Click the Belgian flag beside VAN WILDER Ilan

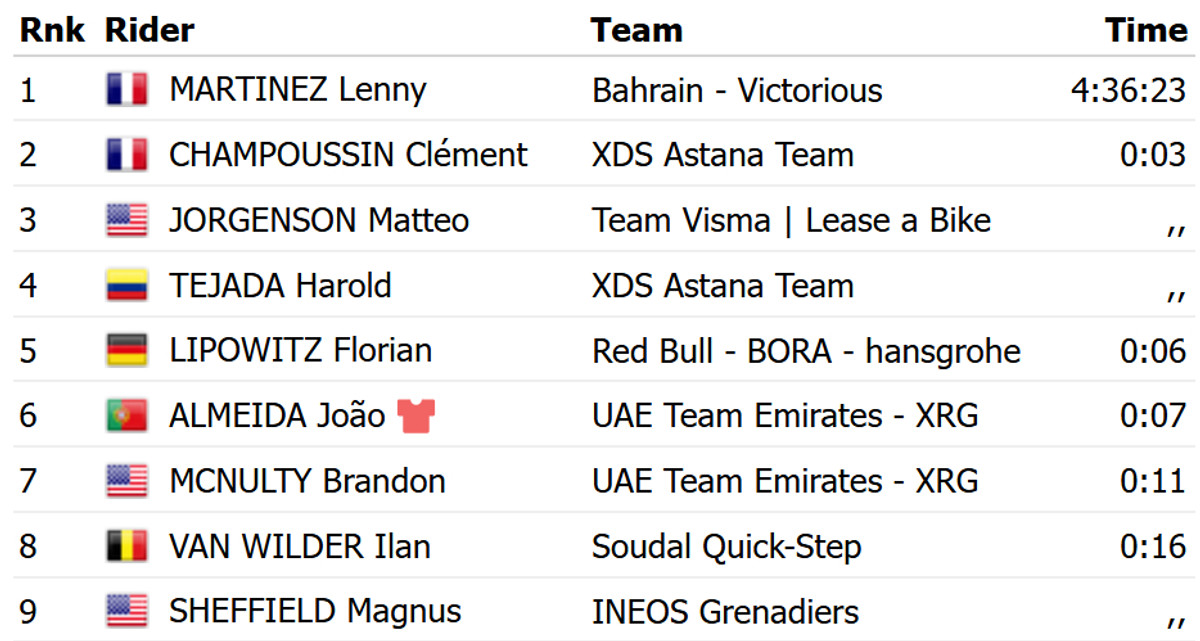pyautogui.click(x=126, y=546)
